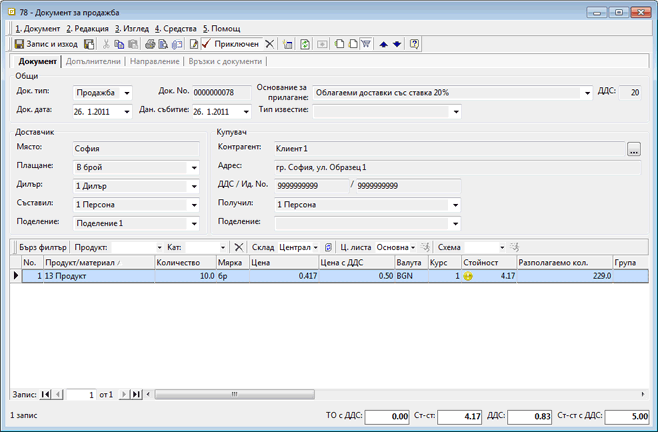Click the cut scissors icon in toolbar
658x432 pixels.
[x=107, y=45]
